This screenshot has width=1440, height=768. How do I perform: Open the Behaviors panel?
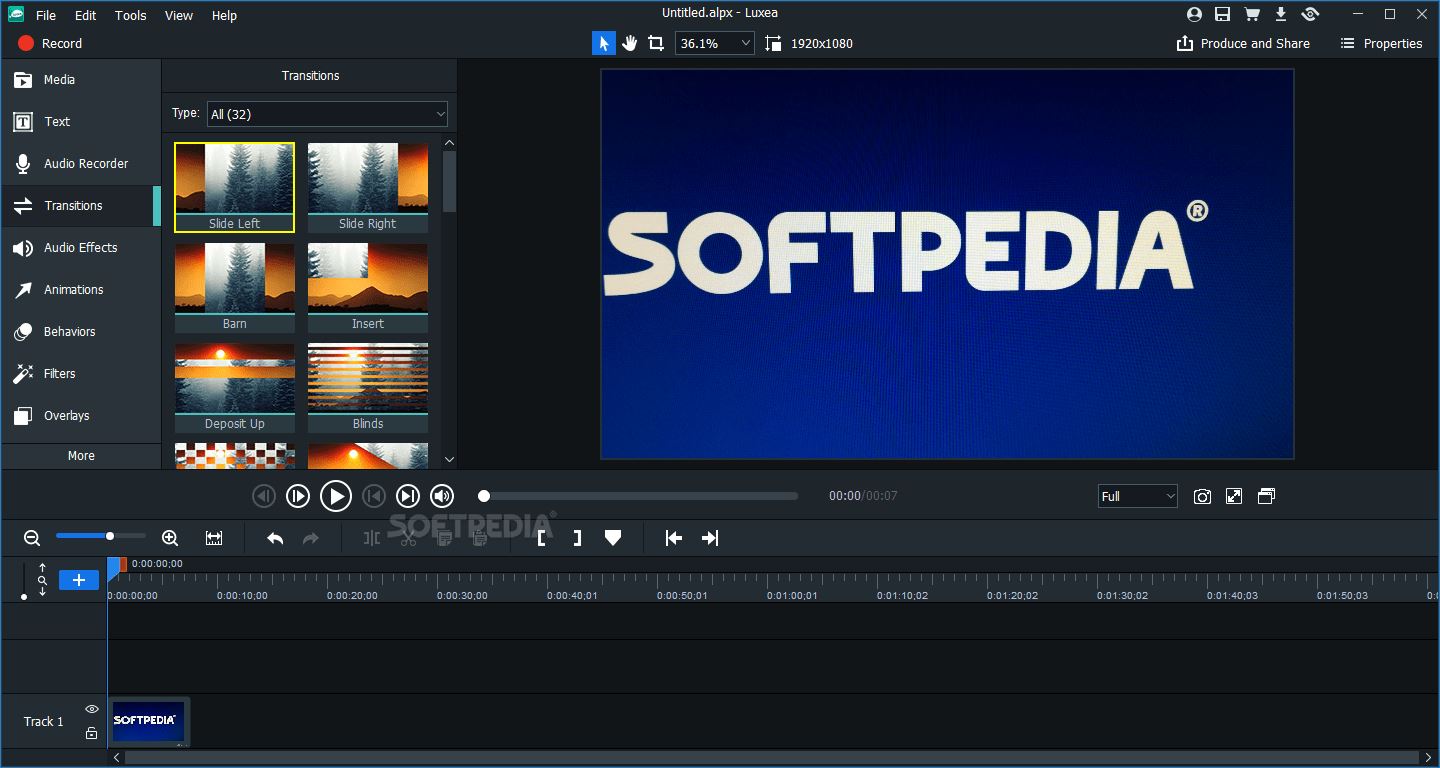tap(80, 332)
